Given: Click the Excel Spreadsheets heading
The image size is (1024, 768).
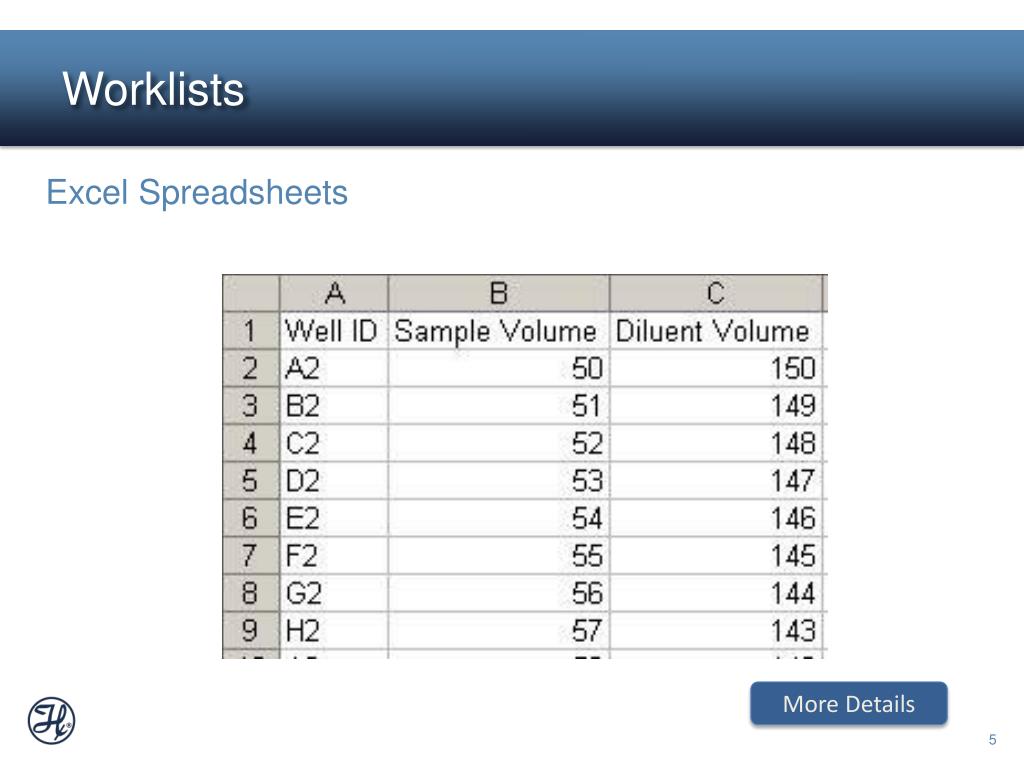Looking at the screenshot, I should (197, 193).
